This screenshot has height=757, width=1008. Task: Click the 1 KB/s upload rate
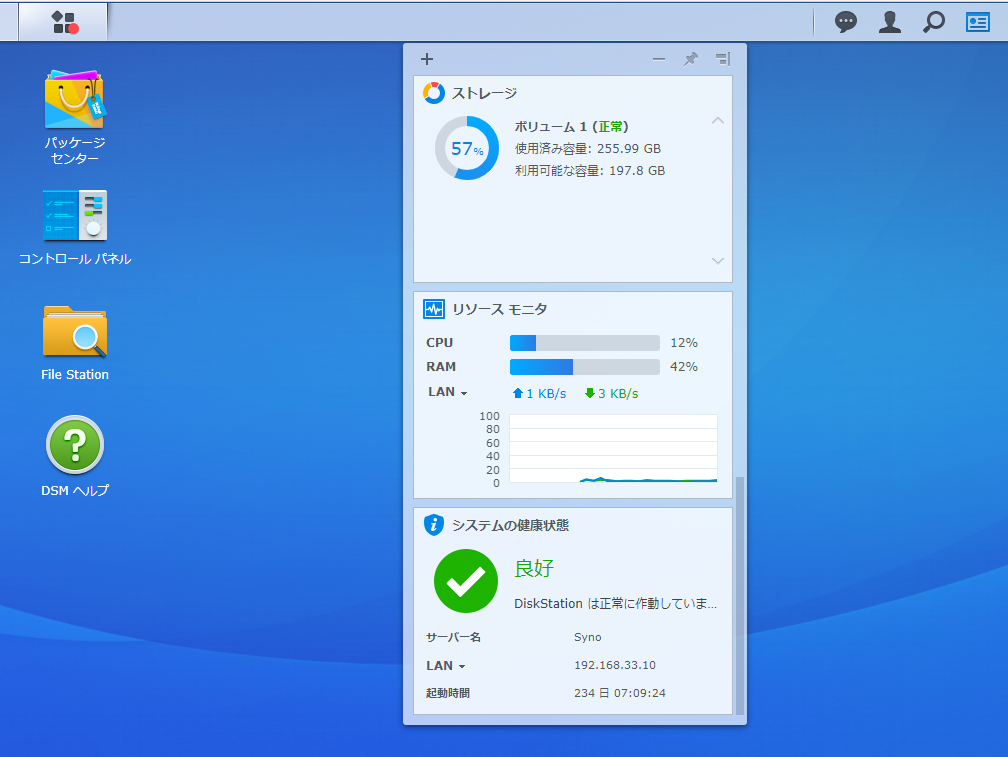pyautogui.click(x=539, y=393)
